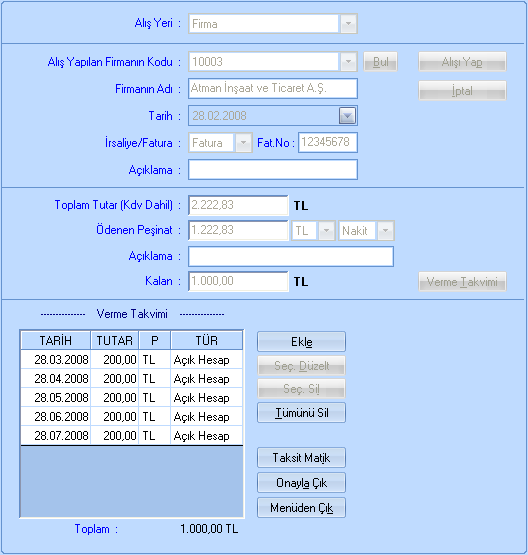Click the Bul button

(380, 62)
